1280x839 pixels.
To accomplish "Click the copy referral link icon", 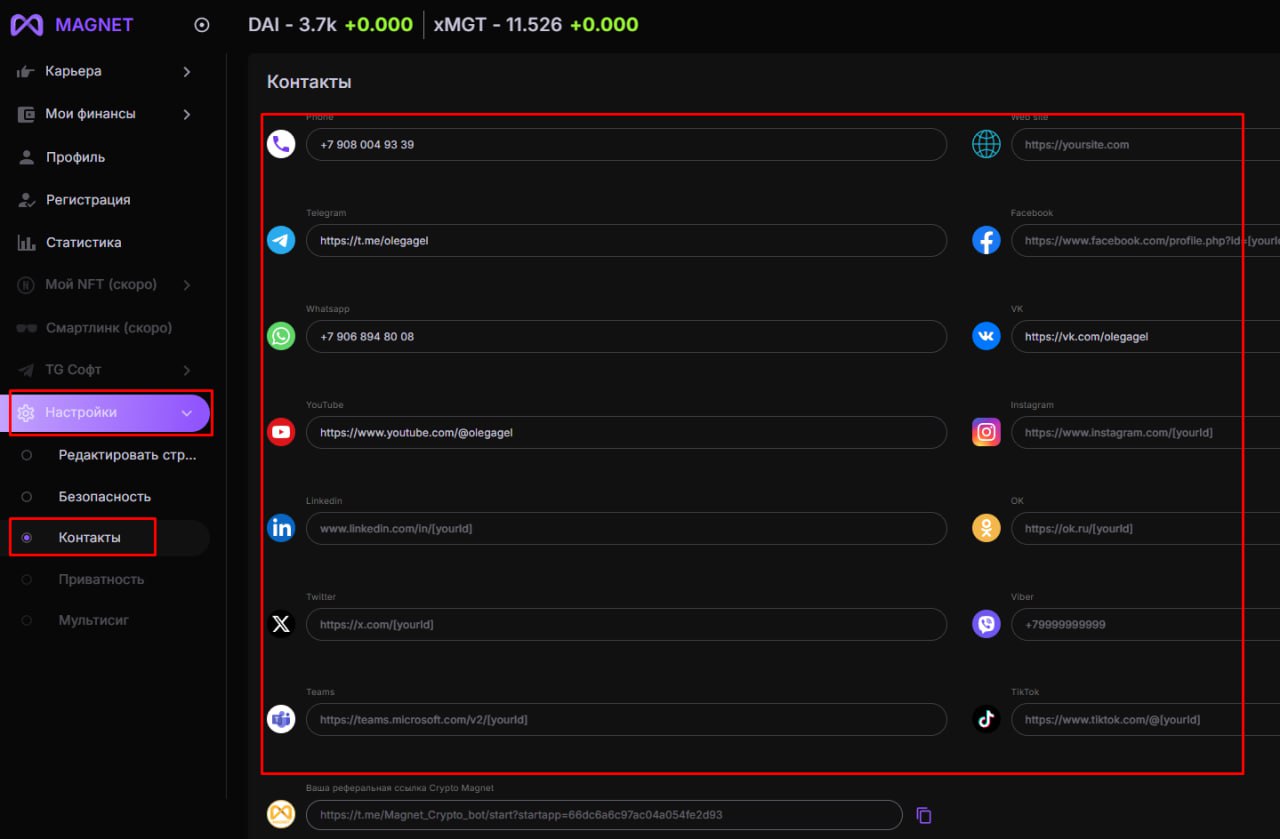I will tap(924, 815).
